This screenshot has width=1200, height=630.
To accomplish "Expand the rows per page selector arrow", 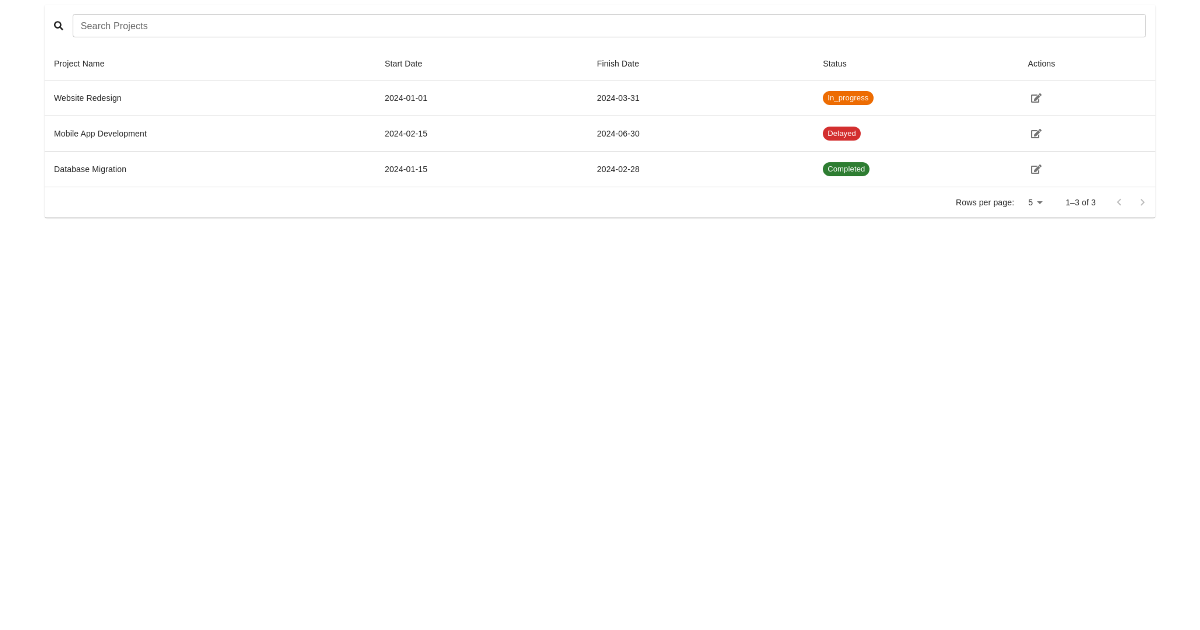I will pyautogui.click(x=1040, y=202).
